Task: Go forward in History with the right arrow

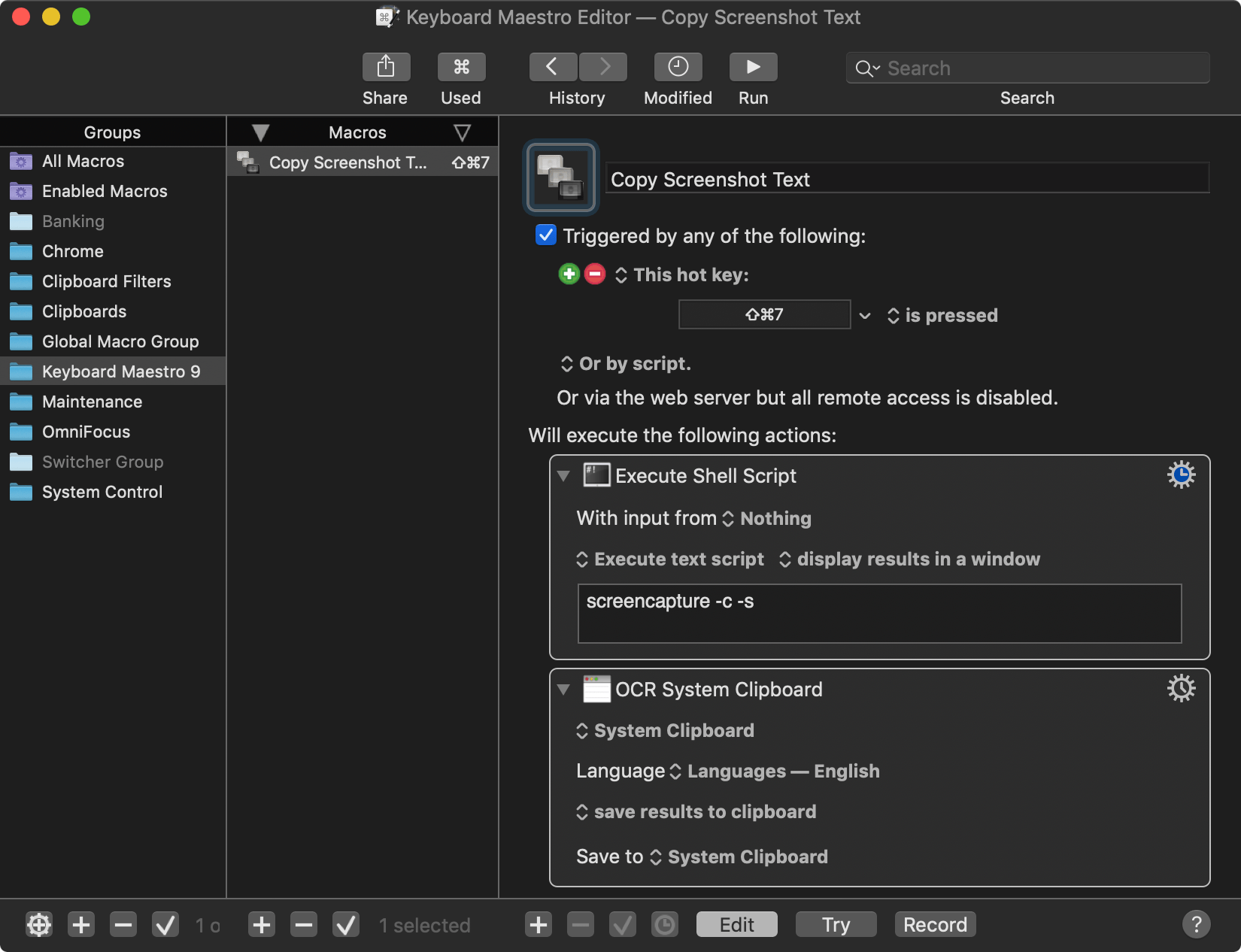Action: 603,67
